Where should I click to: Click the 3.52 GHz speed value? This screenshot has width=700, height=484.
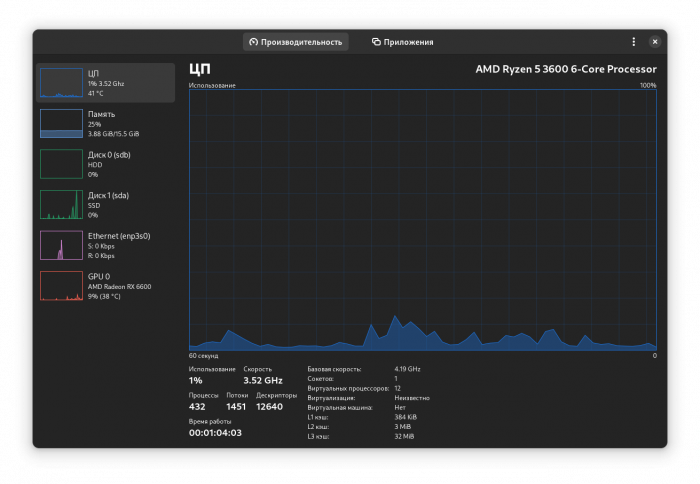[x=262, y=380]
